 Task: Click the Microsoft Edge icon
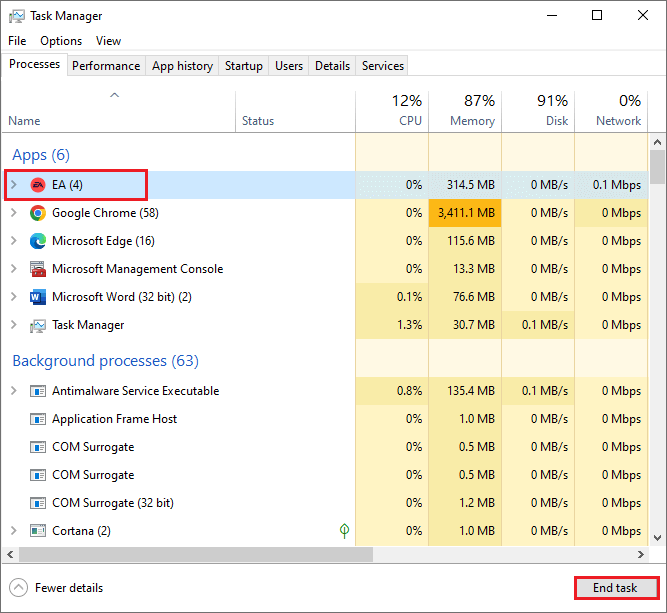(38, 241)
